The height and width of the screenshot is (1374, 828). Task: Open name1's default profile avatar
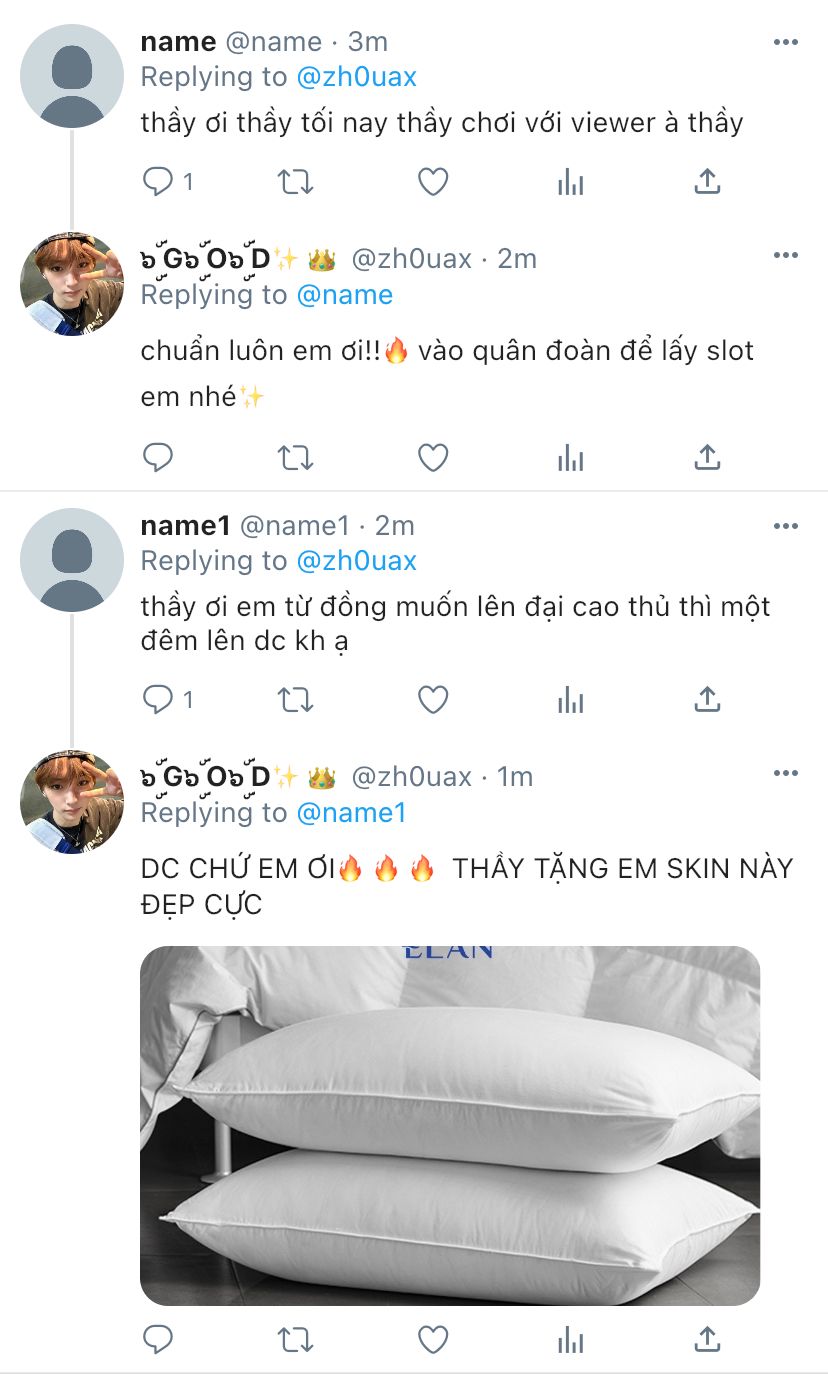[72, 560]
